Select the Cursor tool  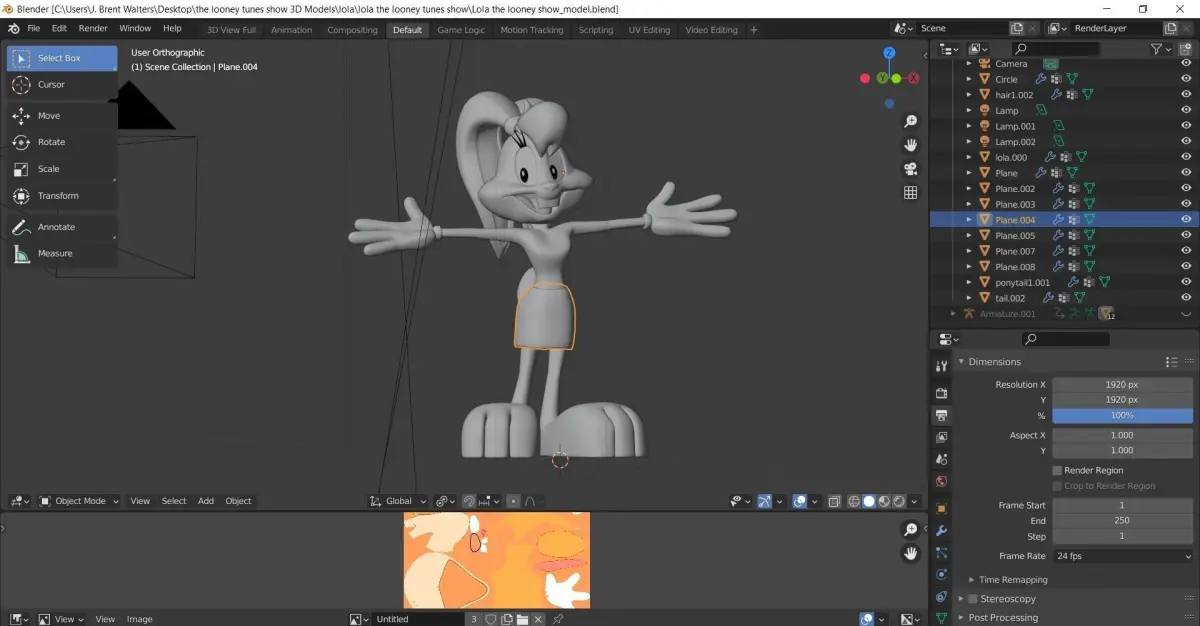tap(62, 85)
